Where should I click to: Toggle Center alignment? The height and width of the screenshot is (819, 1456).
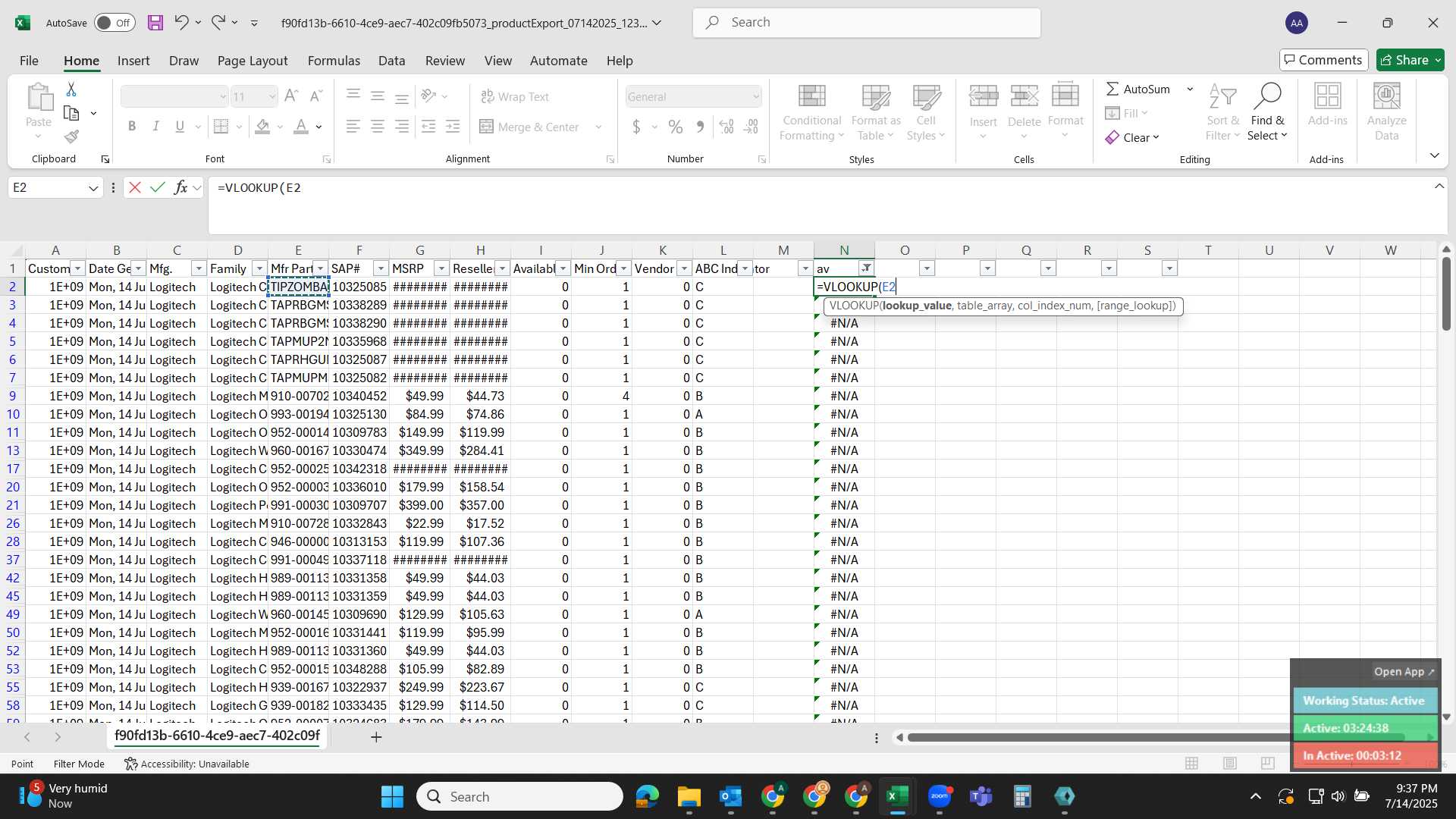378,127
